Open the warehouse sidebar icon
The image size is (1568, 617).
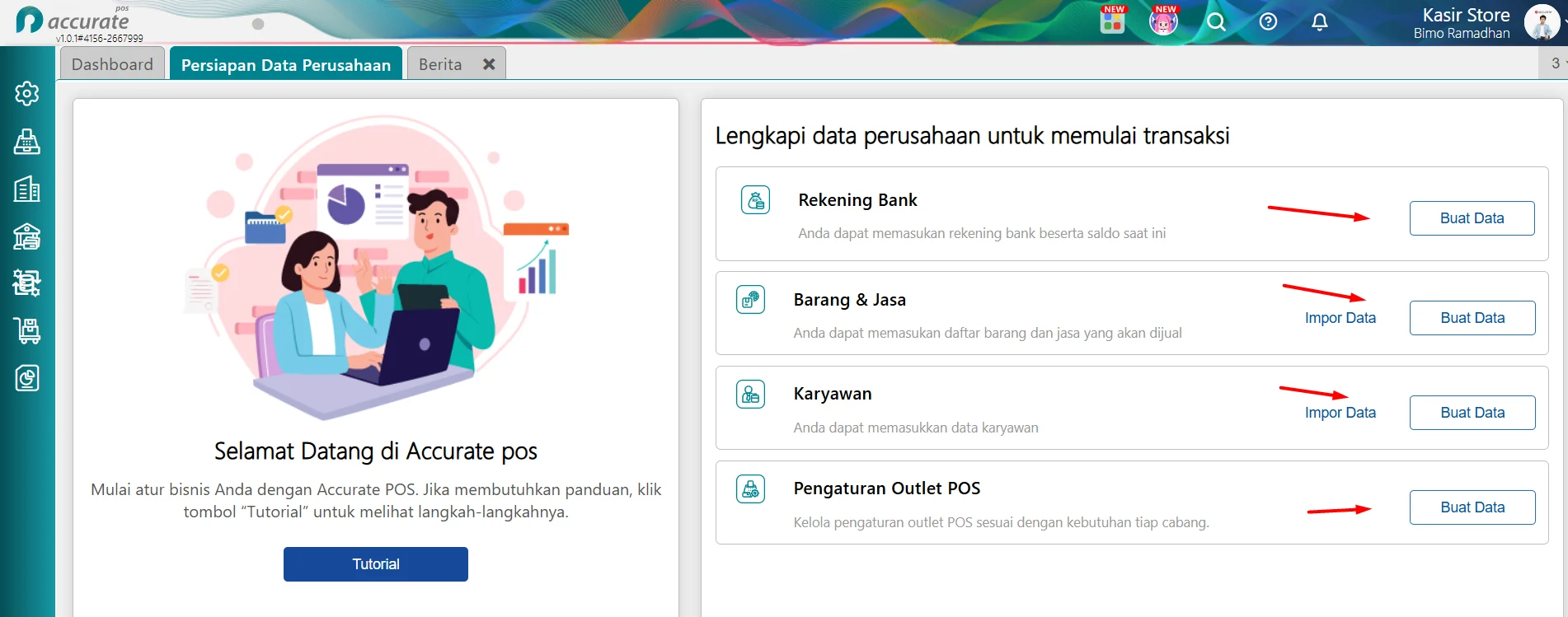coord(27,236)
